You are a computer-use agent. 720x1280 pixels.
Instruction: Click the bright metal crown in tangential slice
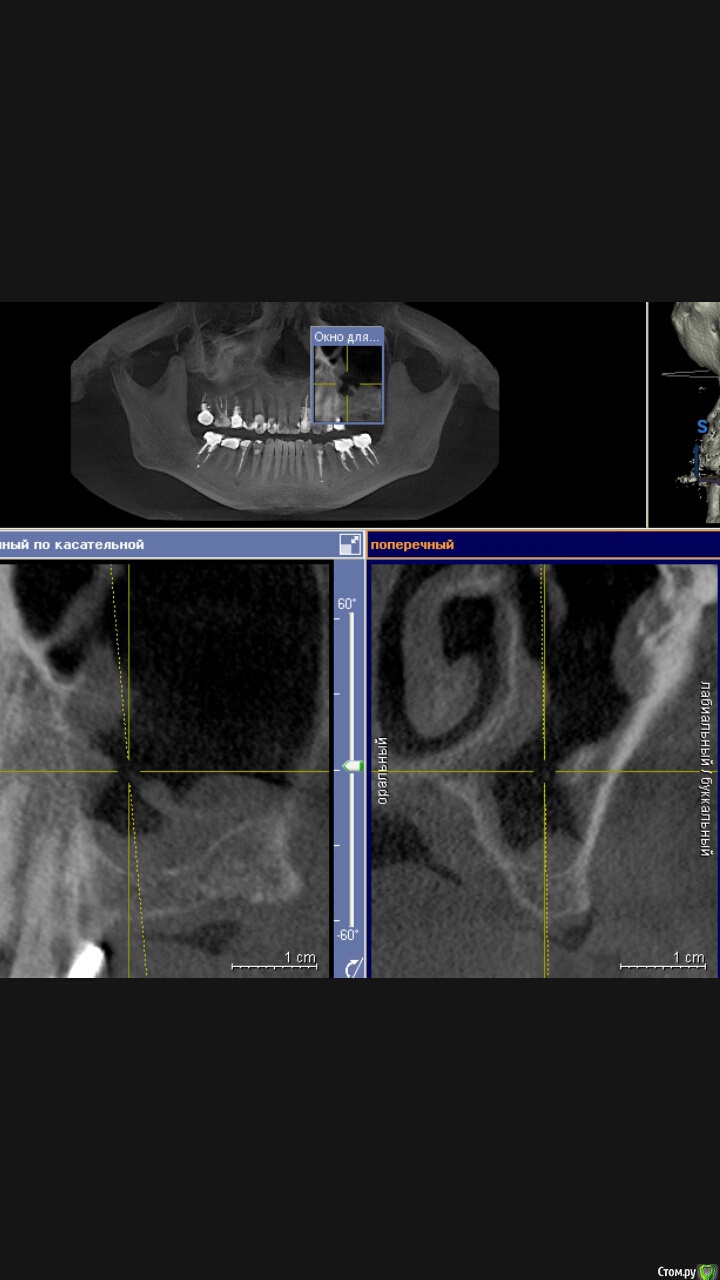[85, 960]
